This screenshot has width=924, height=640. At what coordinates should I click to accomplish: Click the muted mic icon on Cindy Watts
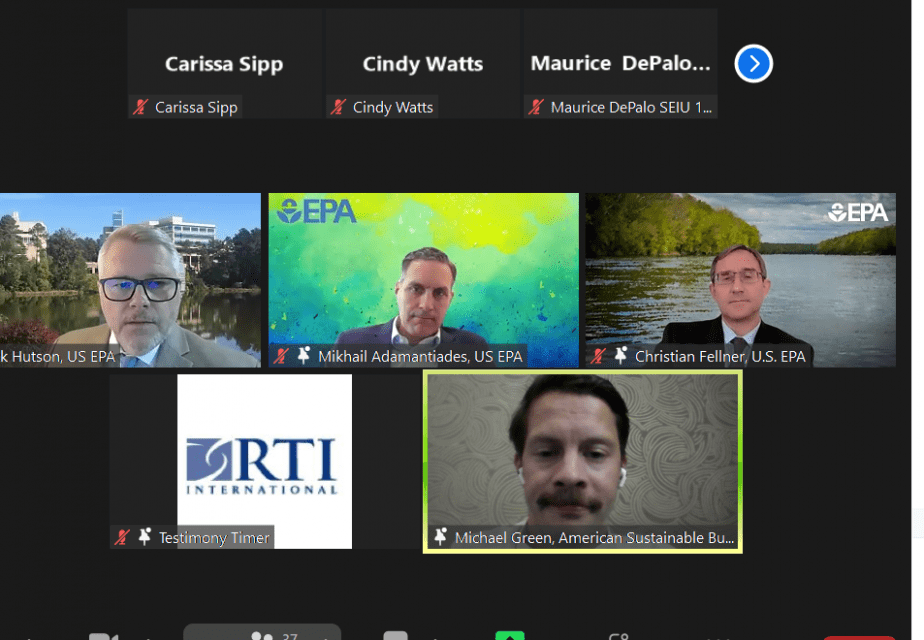tap(339, 107)
